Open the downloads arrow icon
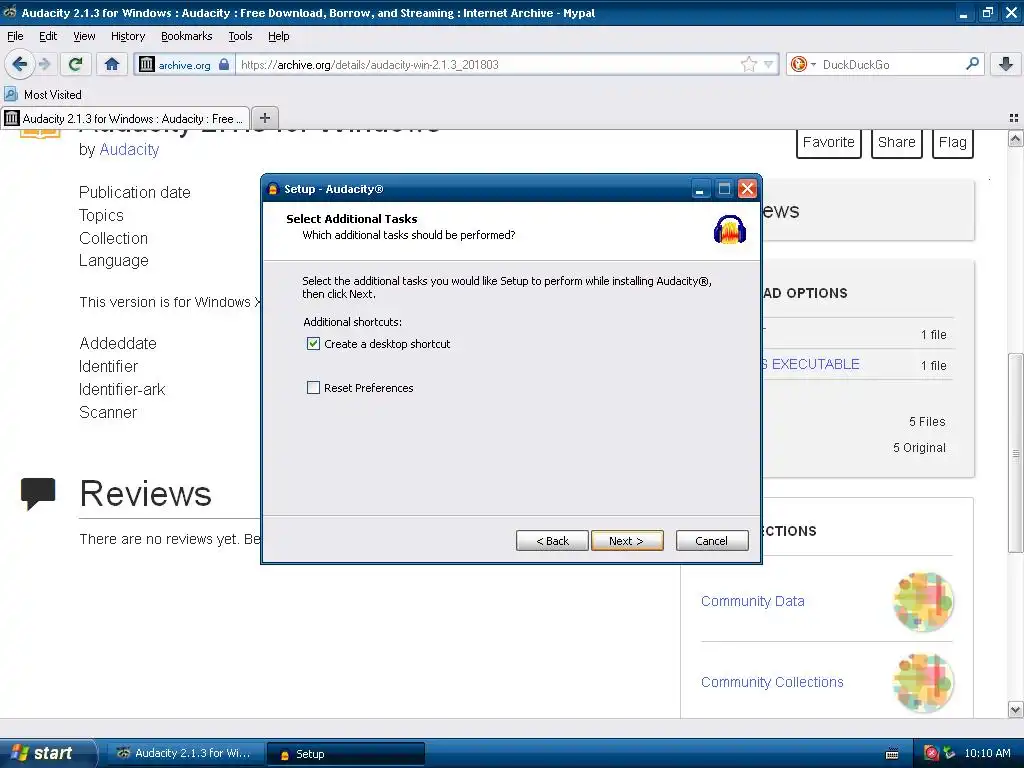 1006,64
